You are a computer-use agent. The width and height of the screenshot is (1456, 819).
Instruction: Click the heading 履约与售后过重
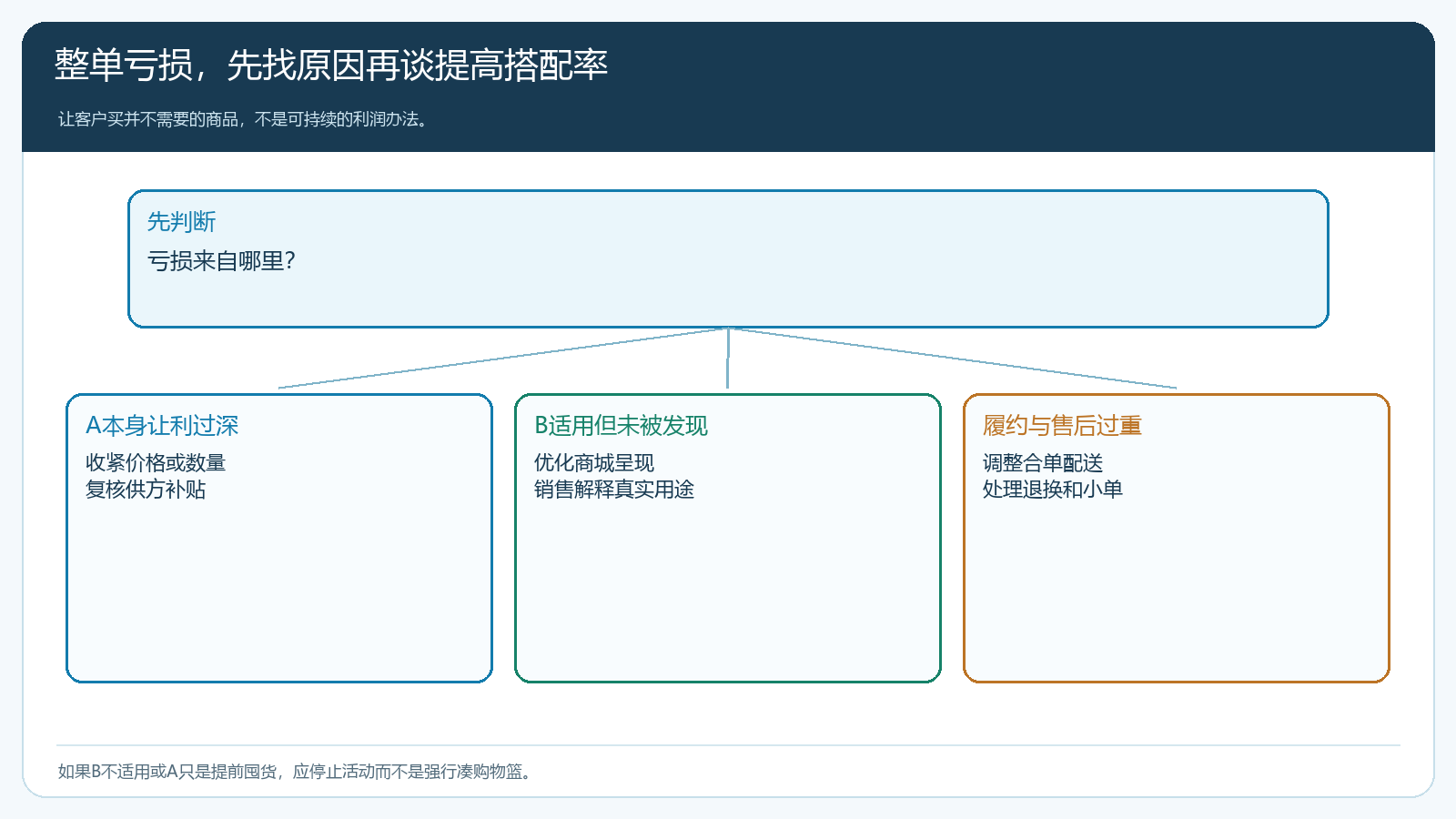tap(1062, 426)
